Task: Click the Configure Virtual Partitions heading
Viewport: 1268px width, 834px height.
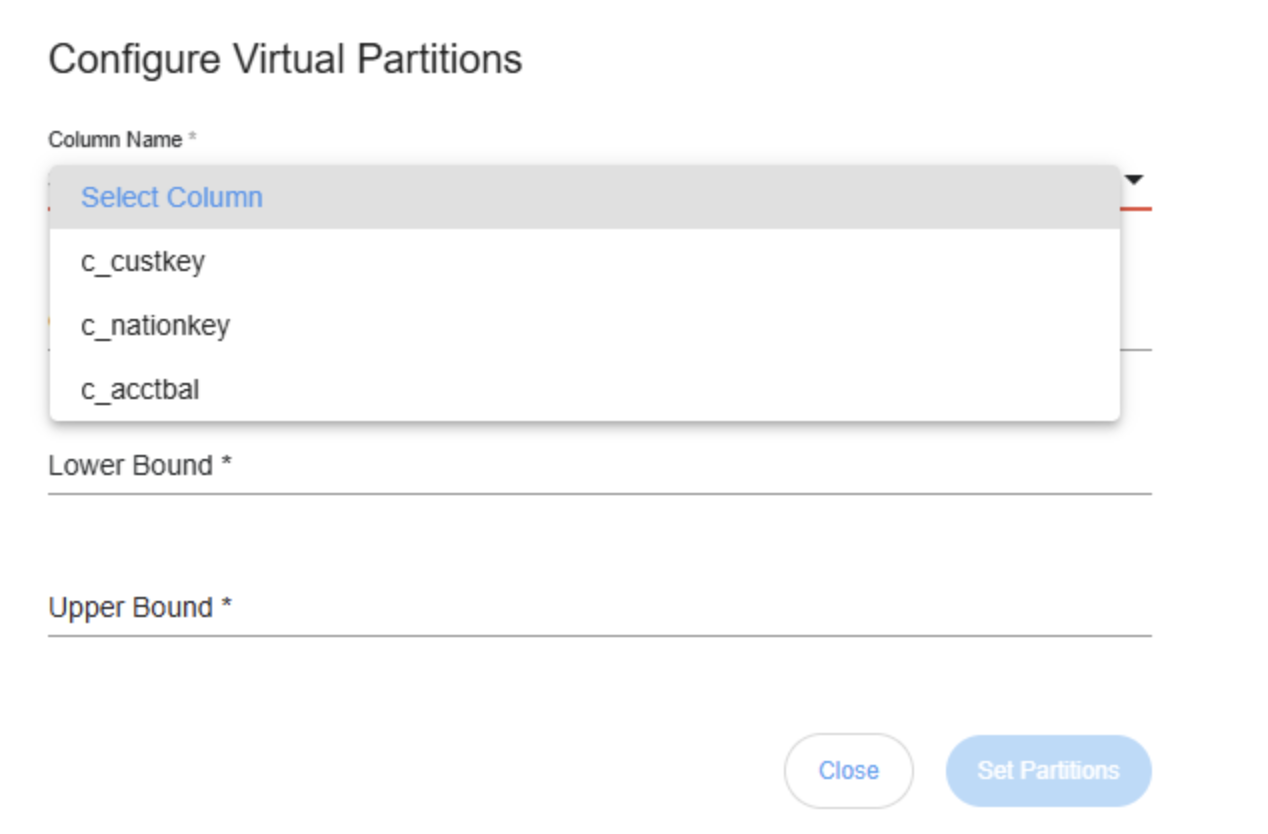Action: point(285,60)
